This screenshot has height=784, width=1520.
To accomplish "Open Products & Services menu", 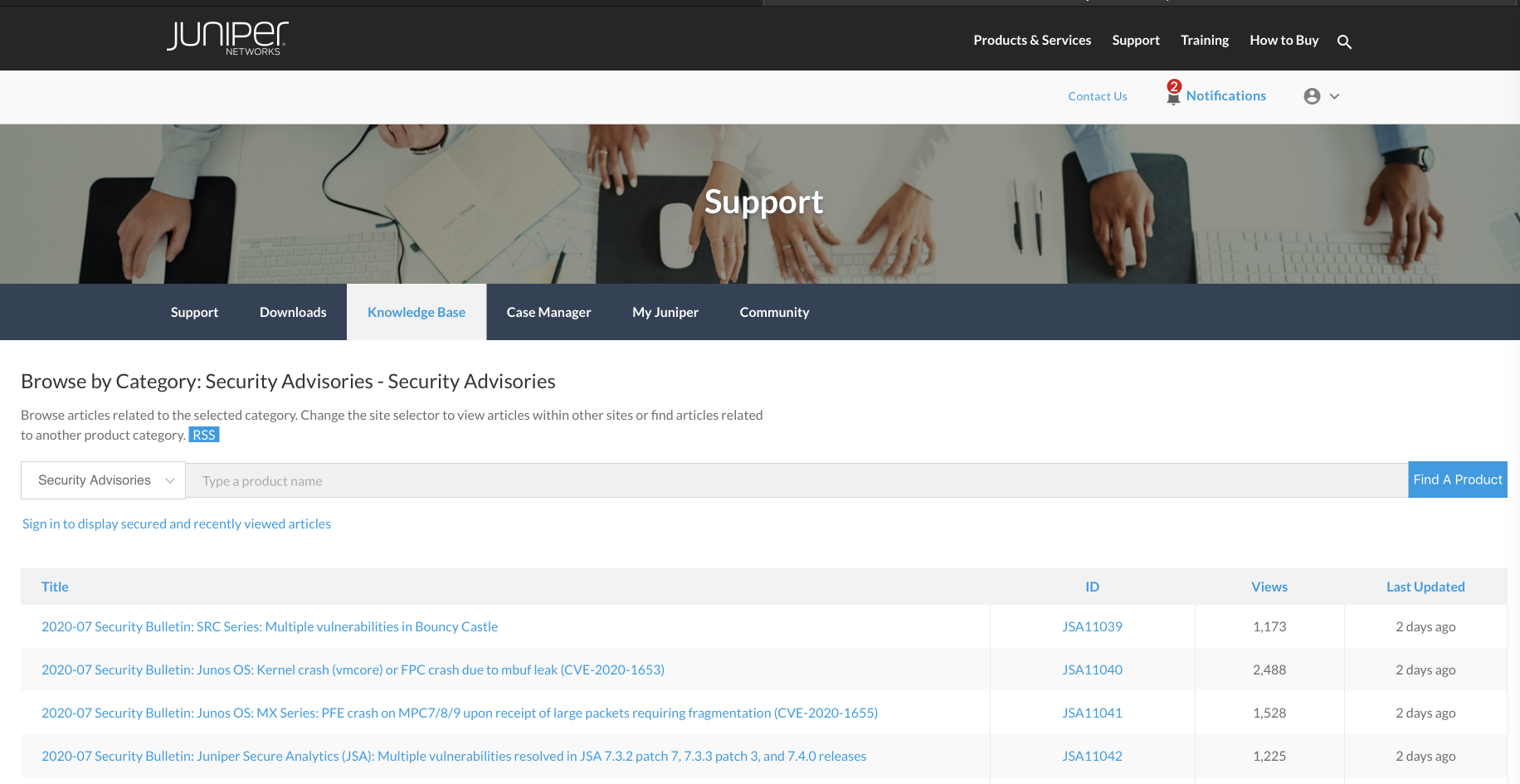I will coord(1032,40).
